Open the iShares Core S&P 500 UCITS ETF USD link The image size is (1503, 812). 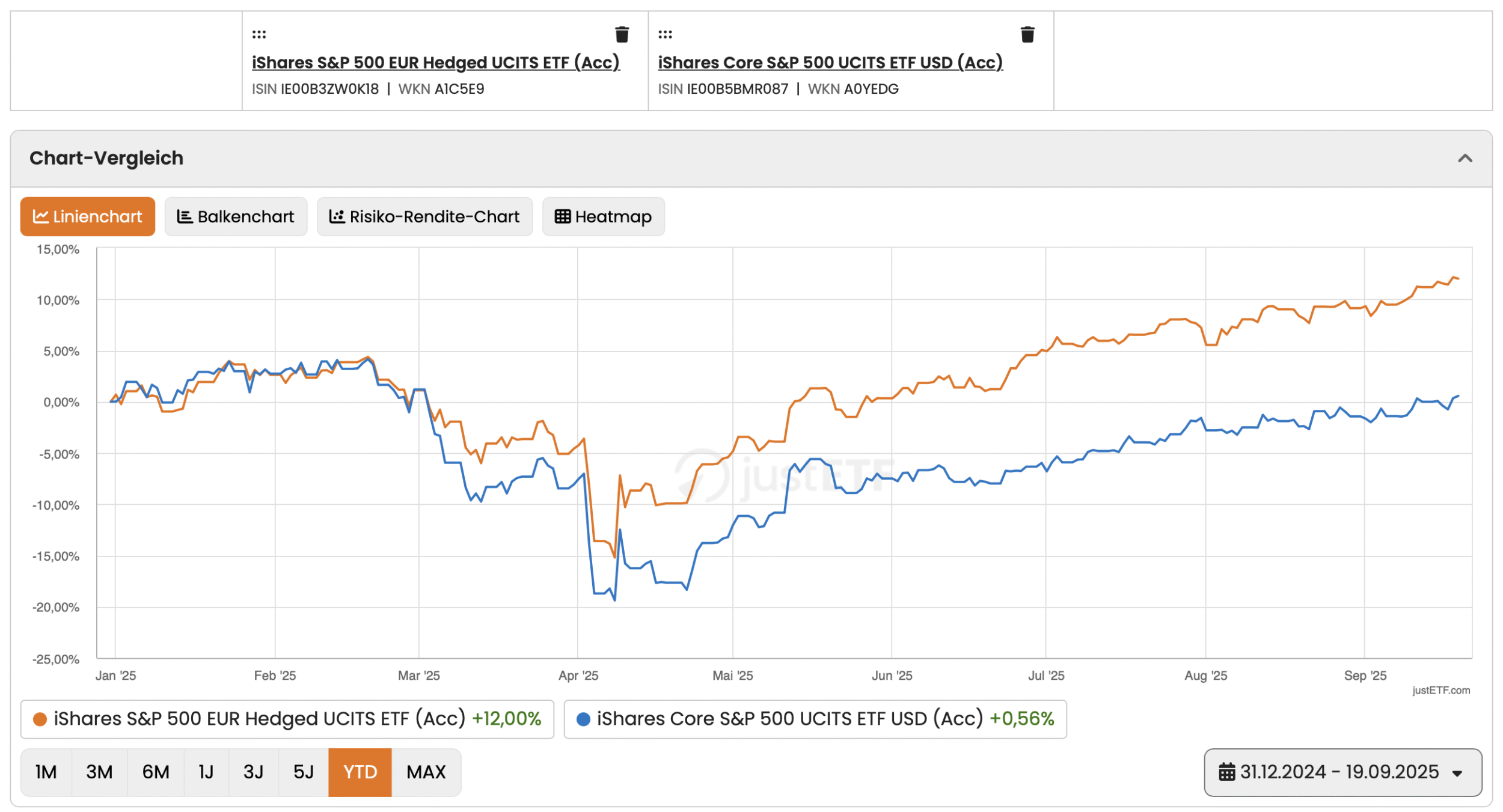coord(830,63)
